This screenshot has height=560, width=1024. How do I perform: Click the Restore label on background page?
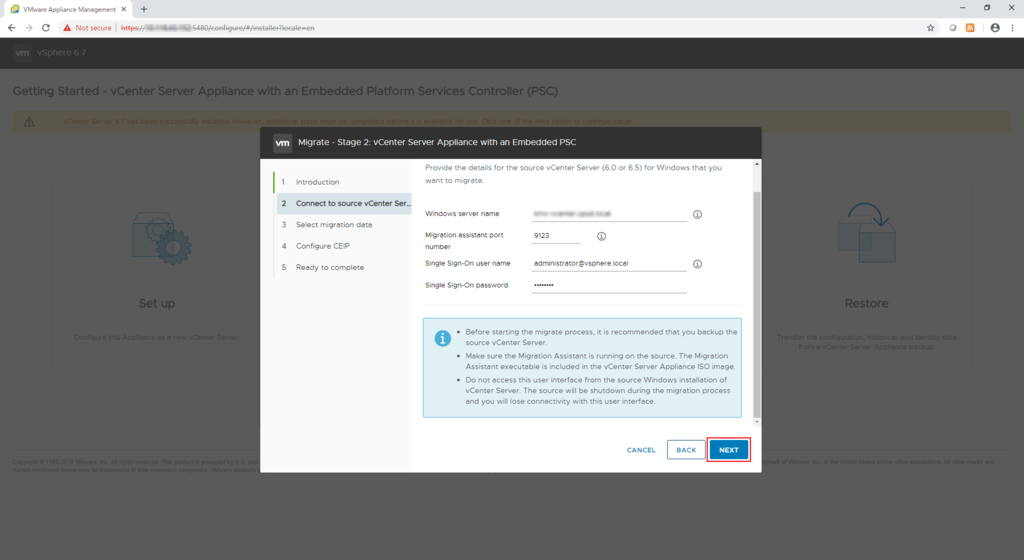click(x=867, y=303)
